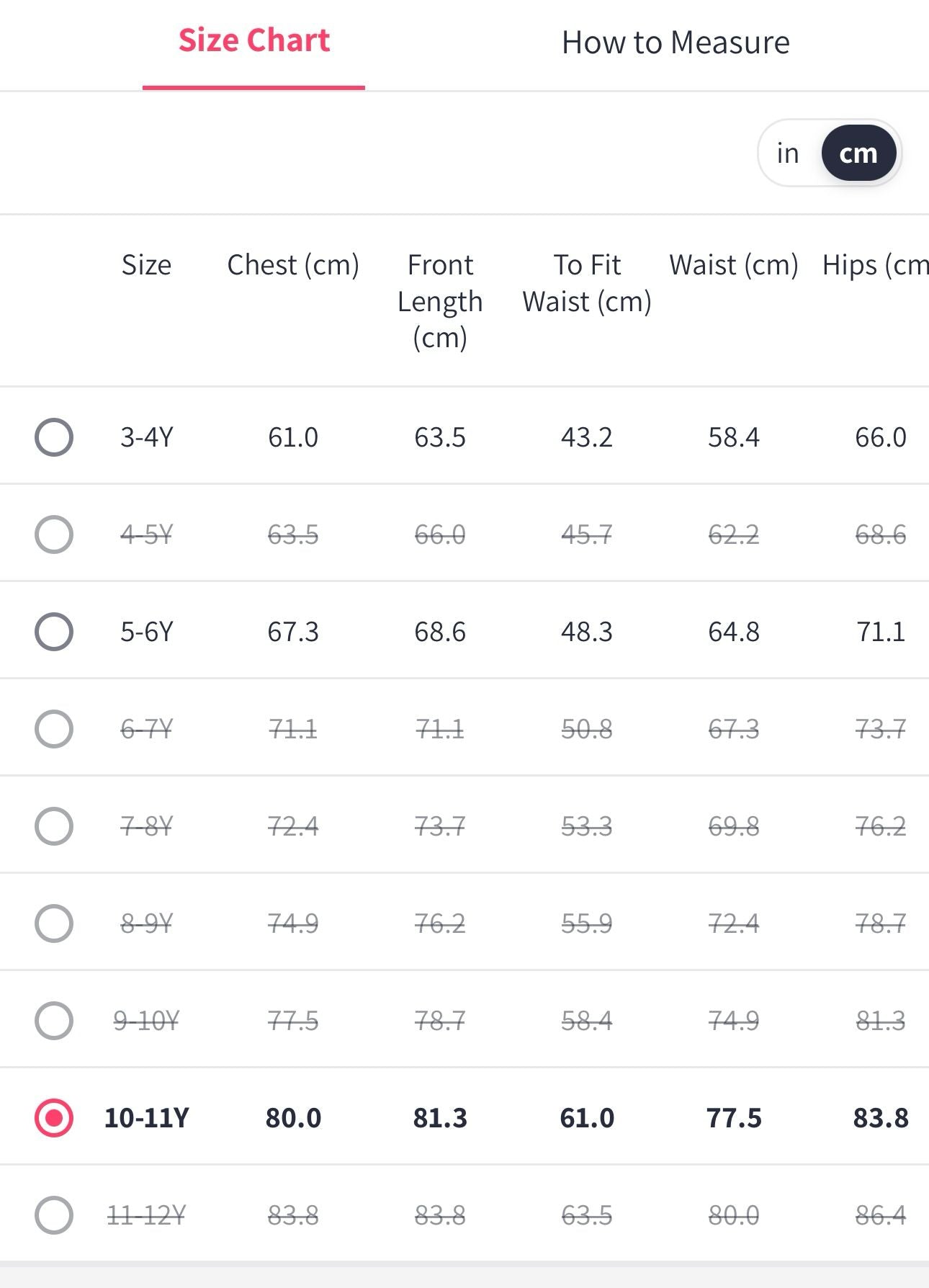The width and height of the screenshot is (929, 1288).
Task: Open the How to Measure tab
Action: pos(675,43)
